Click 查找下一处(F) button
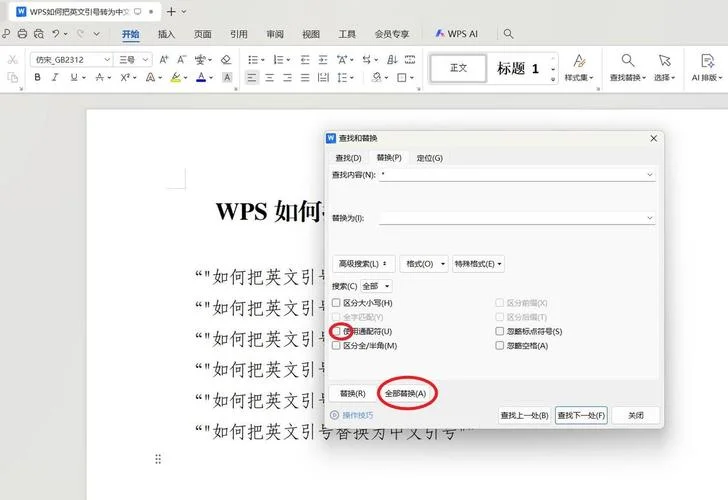 581,415
